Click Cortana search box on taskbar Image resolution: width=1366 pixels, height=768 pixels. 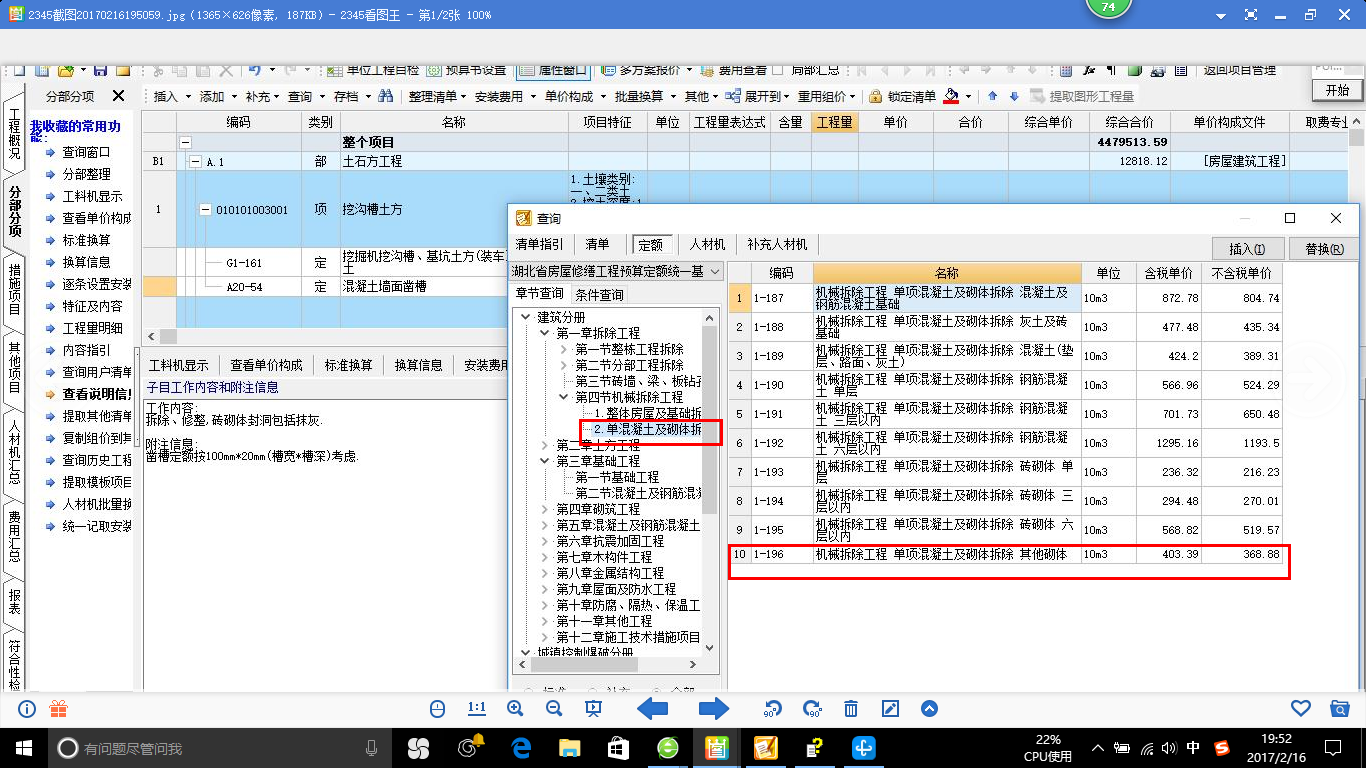point(219,747)
